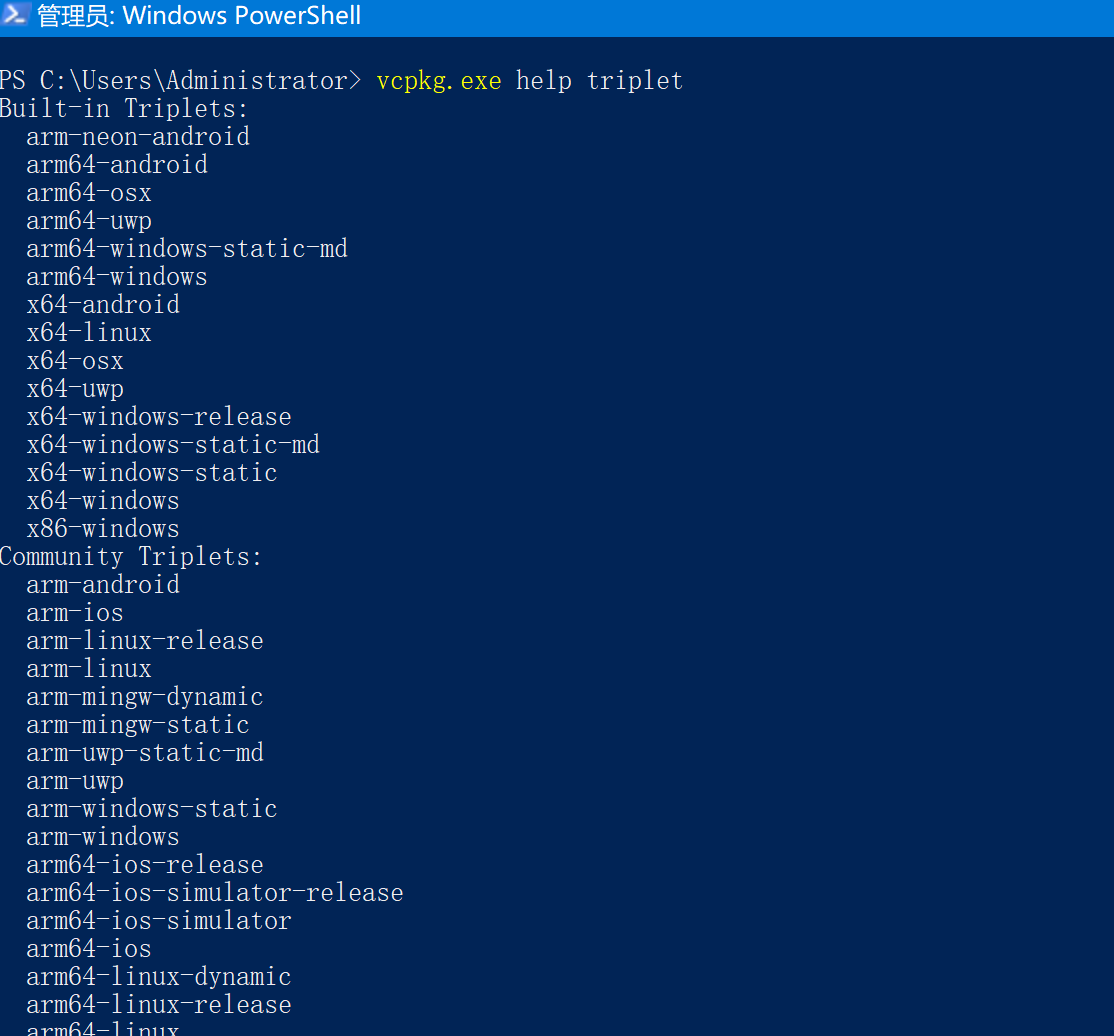Viewport: 1114px width, 1036px height.
Task: Click the x64-windows-release triplet entry
Action: [x=159, y=416]
